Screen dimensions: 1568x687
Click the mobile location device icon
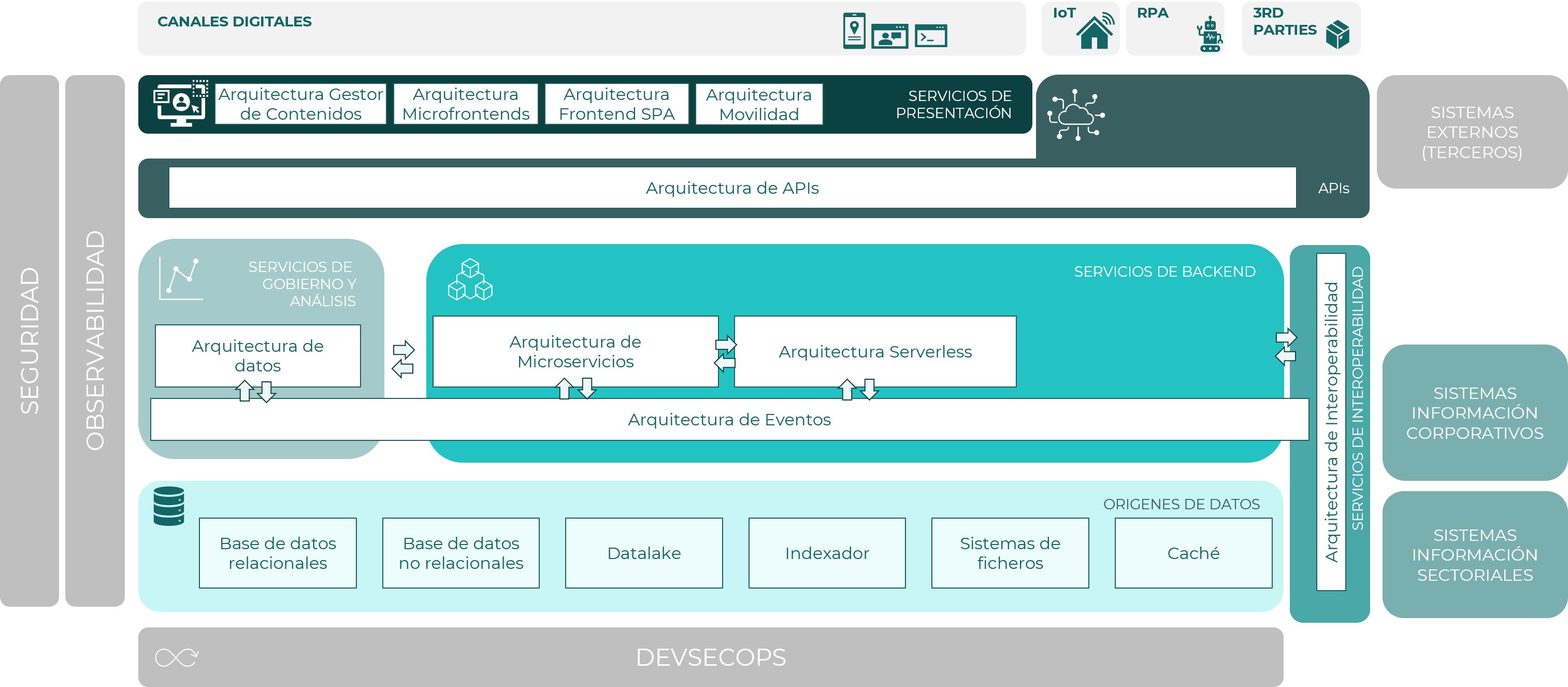(854, 31)
